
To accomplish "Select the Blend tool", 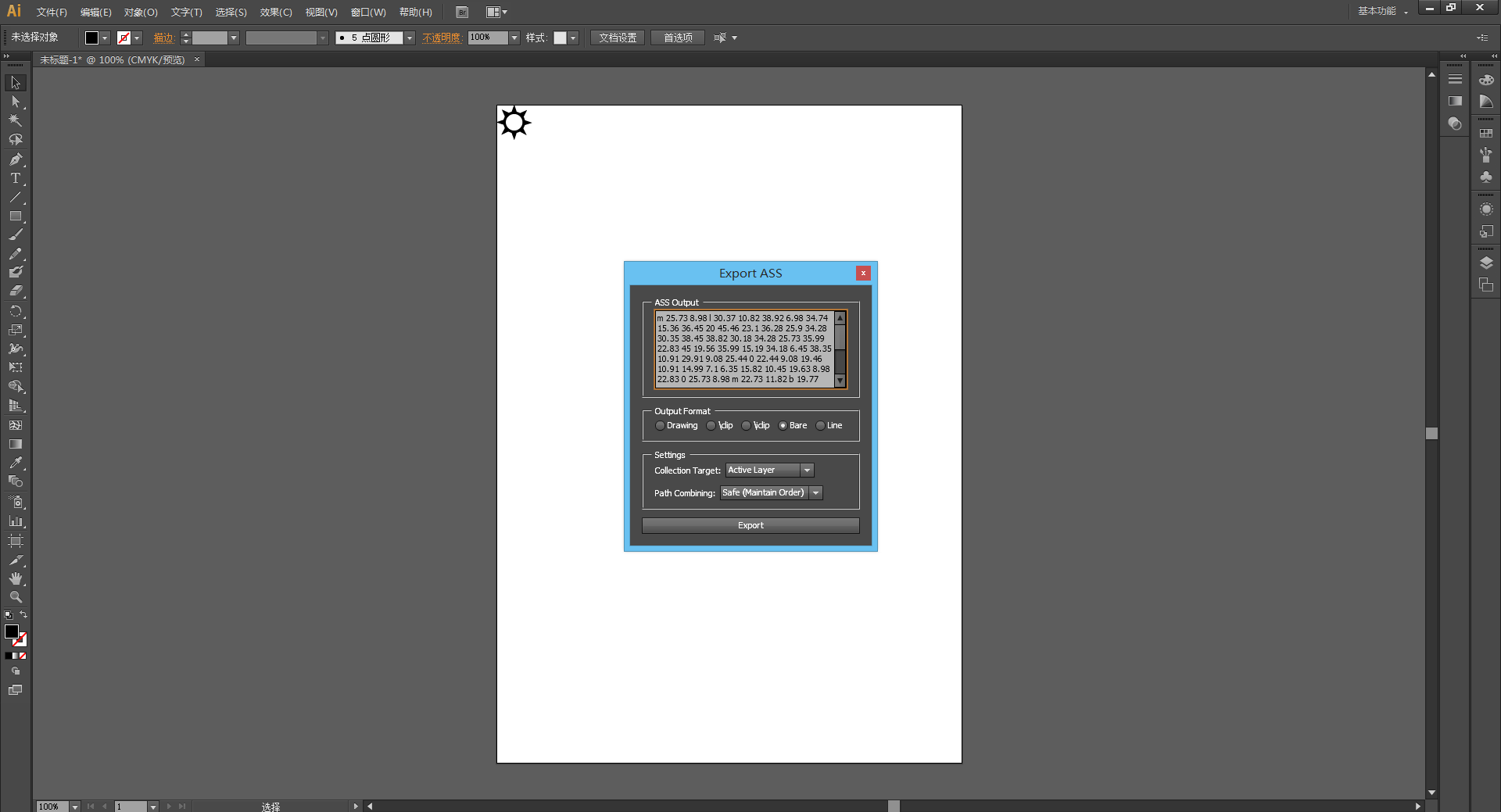I will click(x=16, y=481).
